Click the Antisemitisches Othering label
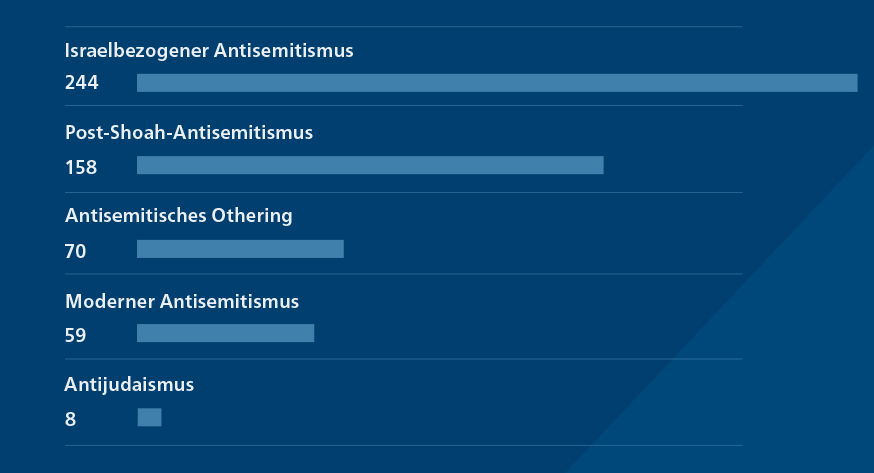874x473 pixels. coord(178,216)
